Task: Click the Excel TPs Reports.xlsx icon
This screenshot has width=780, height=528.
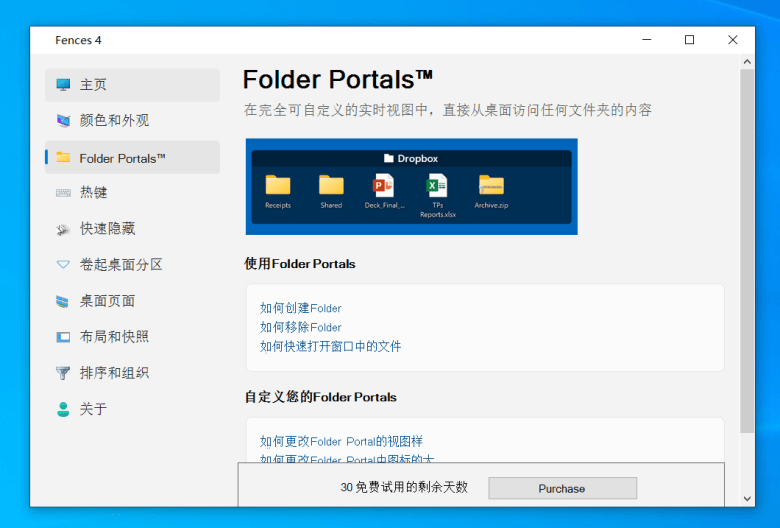Action: (x=437, y=185)
